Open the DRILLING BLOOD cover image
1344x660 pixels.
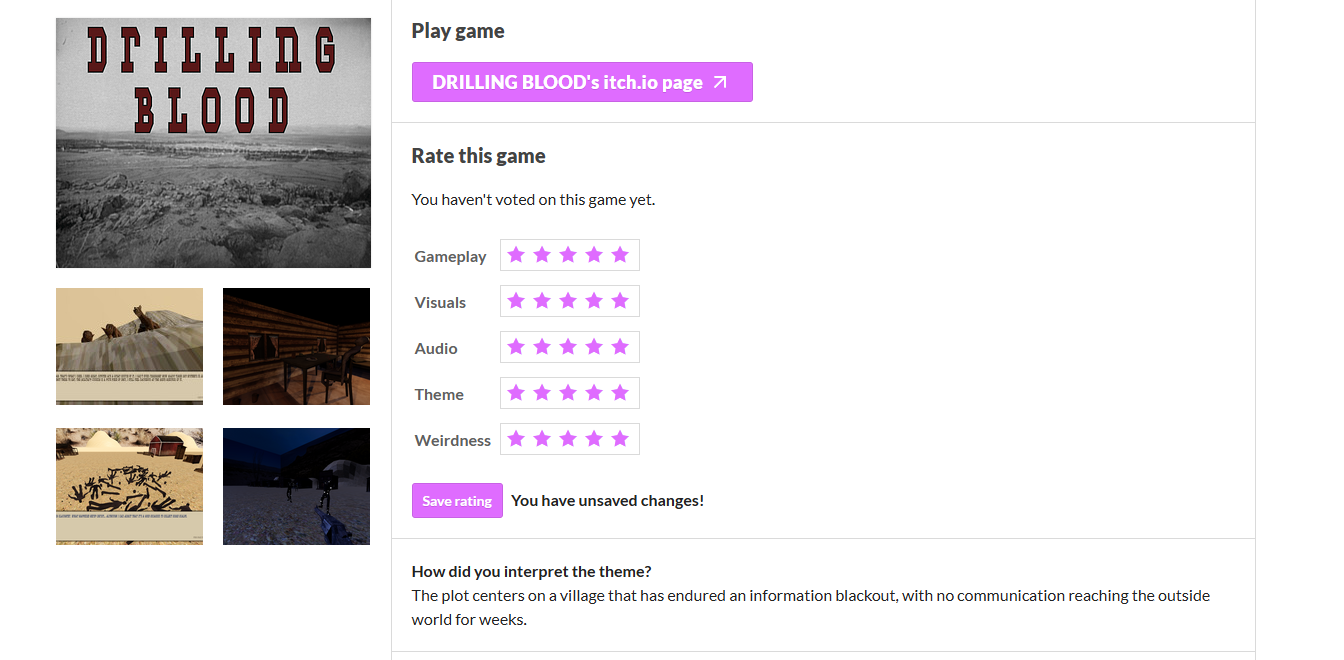(213, 143)
